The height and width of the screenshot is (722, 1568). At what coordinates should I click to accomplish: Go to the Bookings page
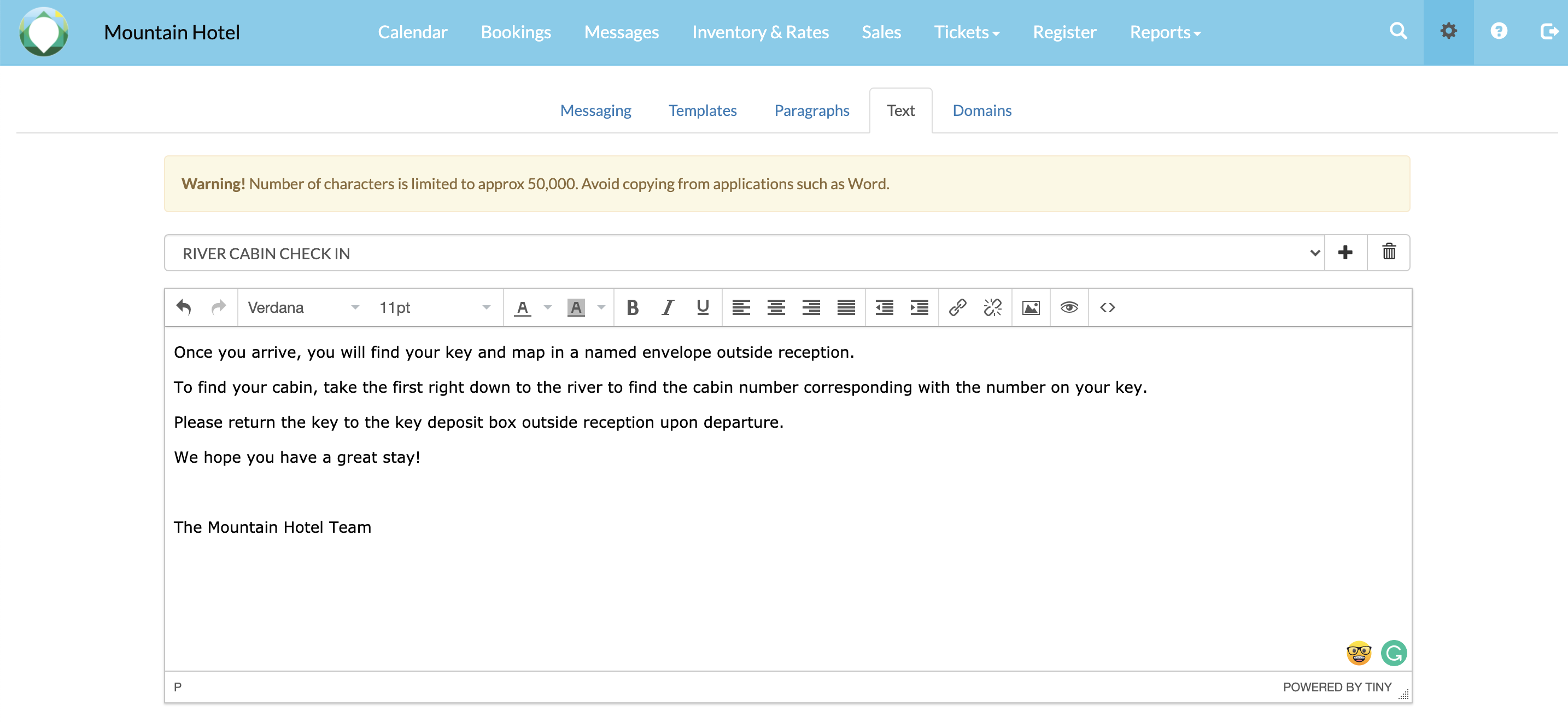(x=516, y=32)
